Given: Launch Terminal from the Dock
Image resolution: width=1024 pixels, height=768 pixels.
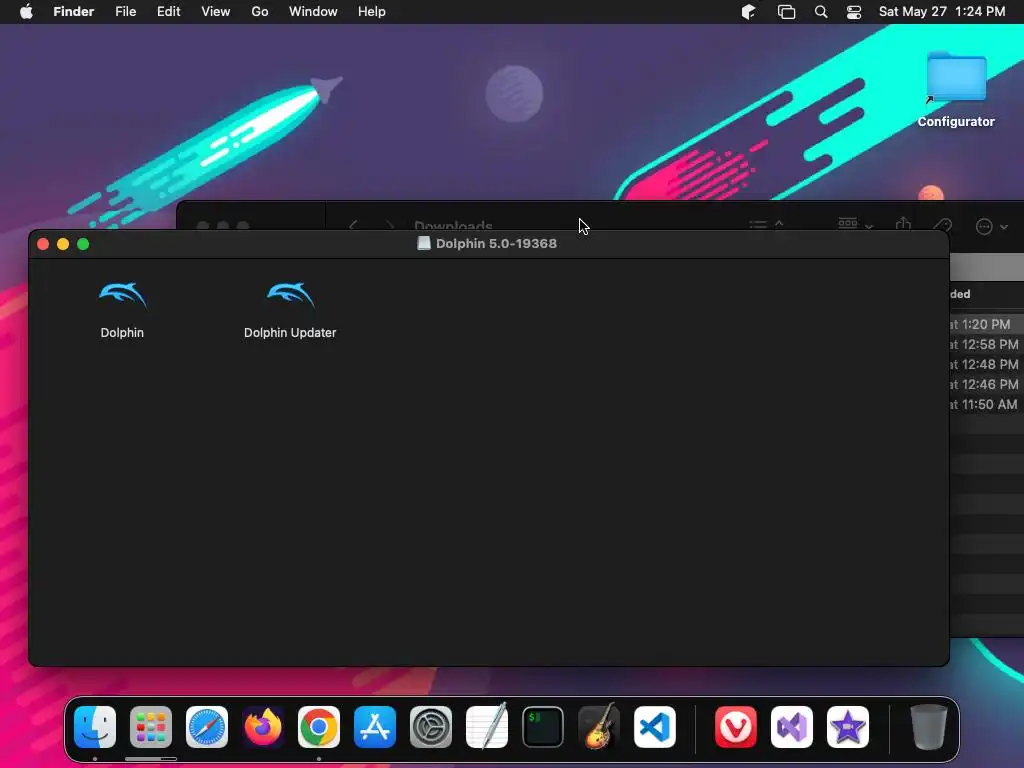Looking at the screenshot, I should pyautogui.click(x=543, y=727).
